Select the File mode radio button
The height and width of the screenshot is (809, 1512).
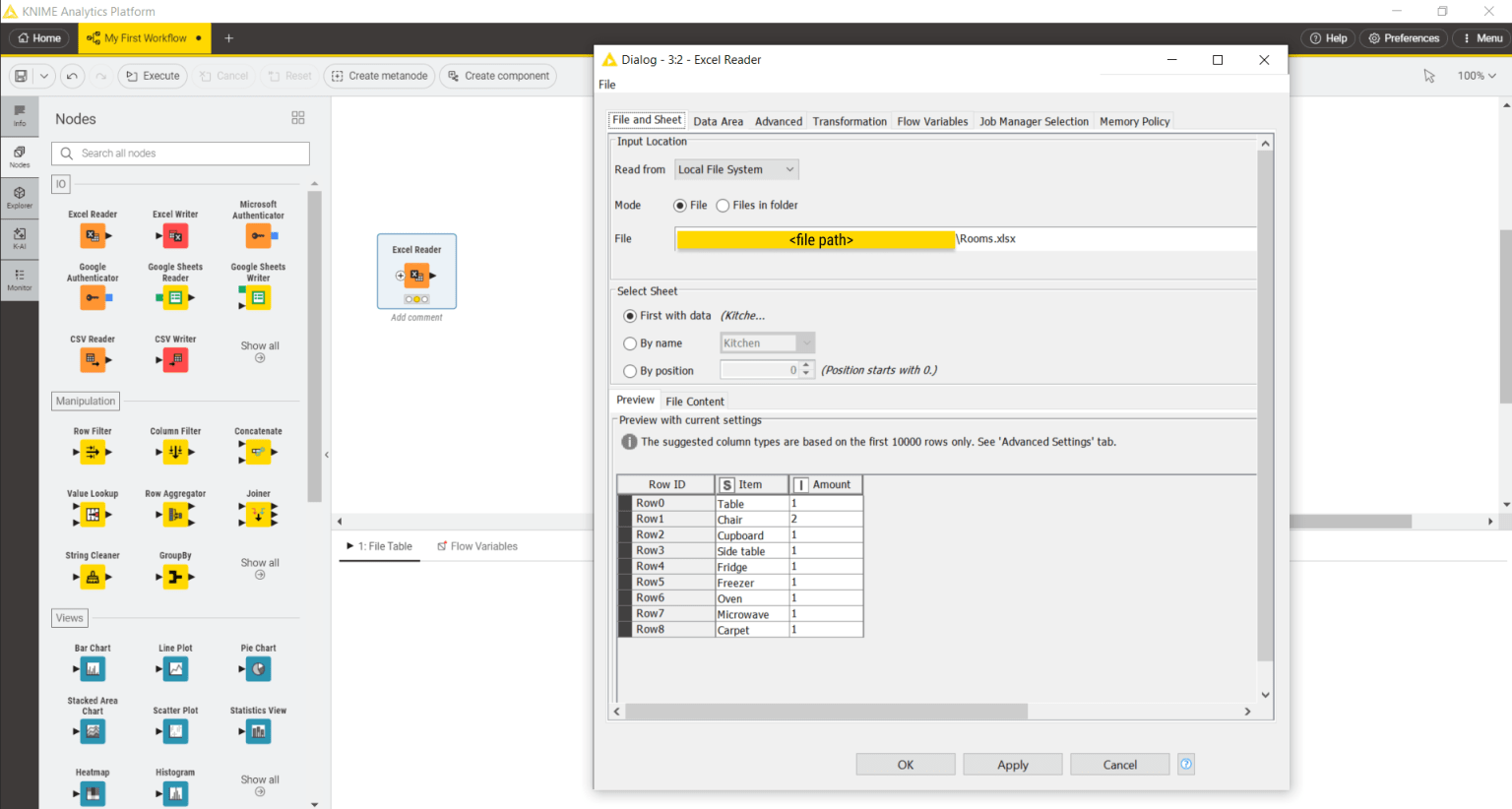coord(679,206)
